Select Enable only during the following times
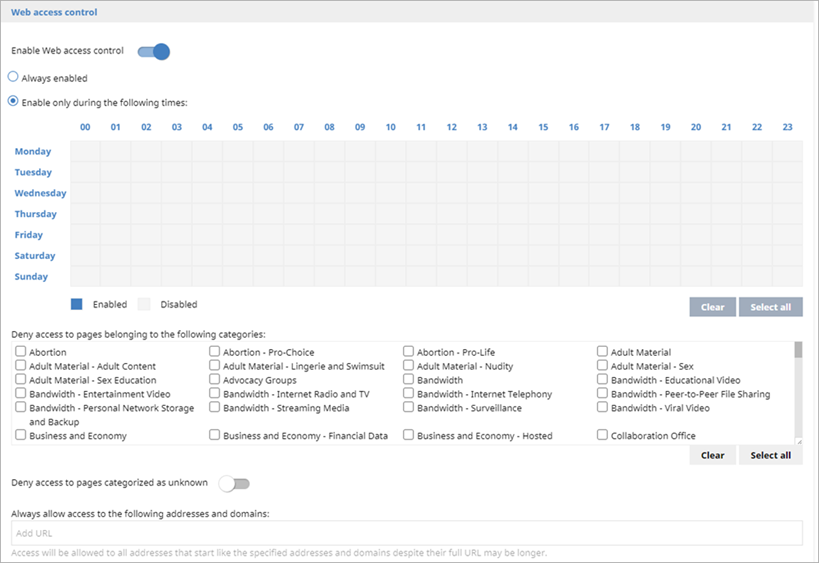The height and width of the screenshot is (563, 819). coord(13,101)
